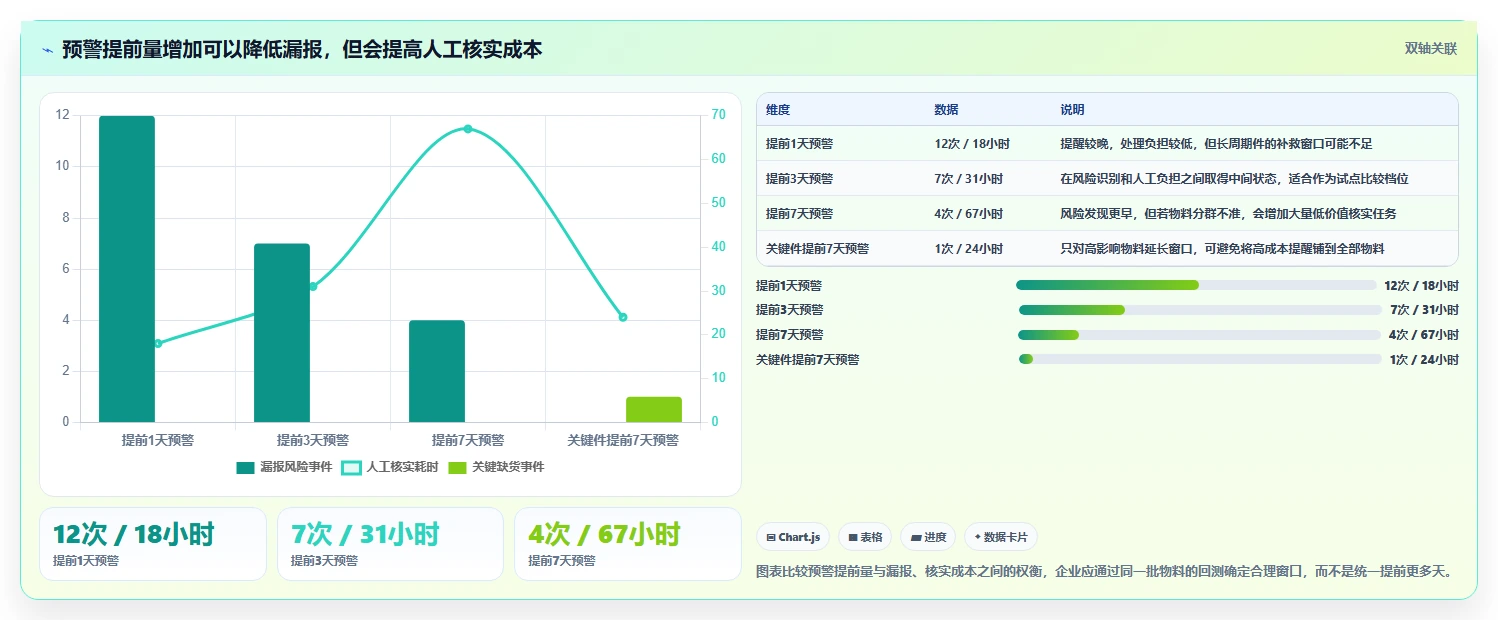Click 提前3天预警 in the table's second row
The height and width of the screenshot is (620, 1498).
point(800,179)
